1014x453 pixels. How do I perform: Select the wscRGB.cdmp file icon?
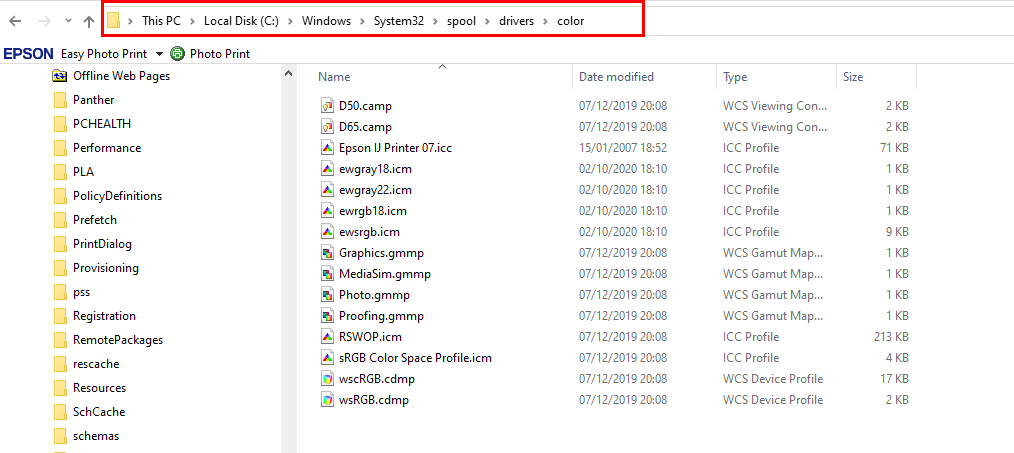click(327, 379)
